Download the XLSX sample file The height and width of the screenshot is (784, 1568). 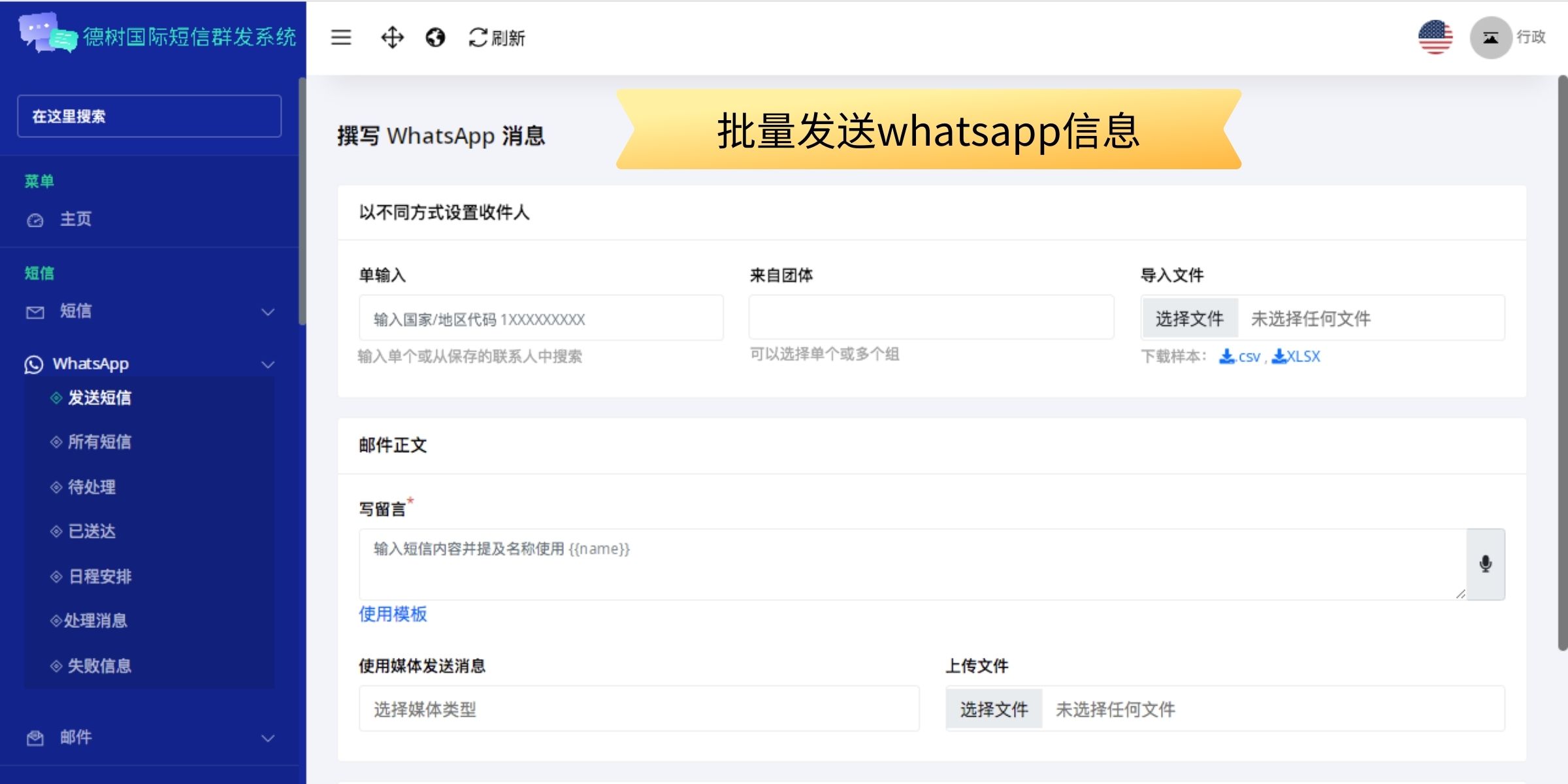point(1297,357)
